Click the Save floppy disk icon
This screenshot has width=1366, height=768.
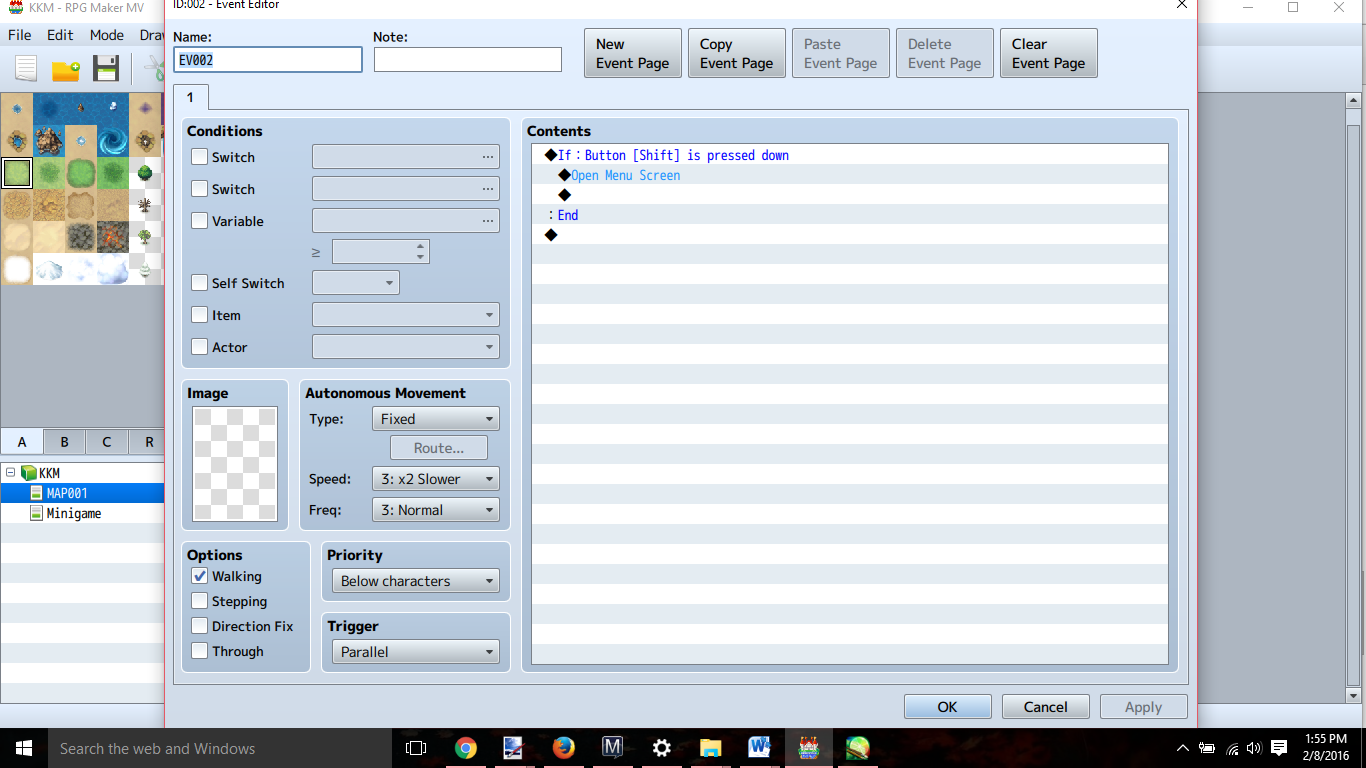coord(106,69)
